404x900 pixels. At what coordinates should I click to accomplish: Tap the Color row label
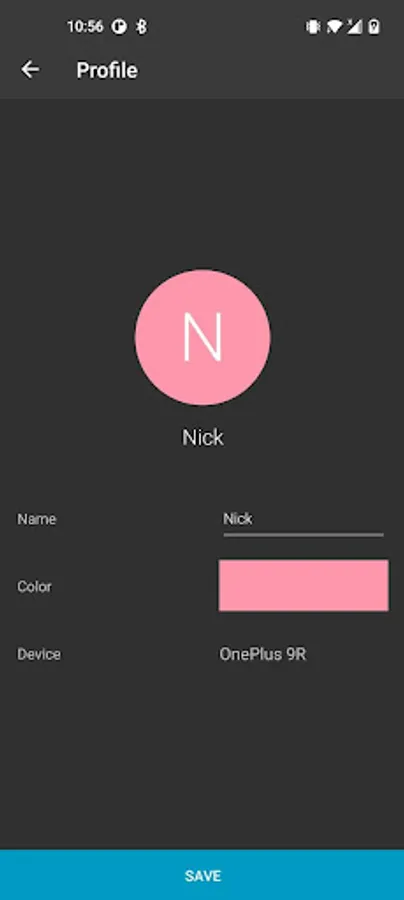[x=34, y=587]
